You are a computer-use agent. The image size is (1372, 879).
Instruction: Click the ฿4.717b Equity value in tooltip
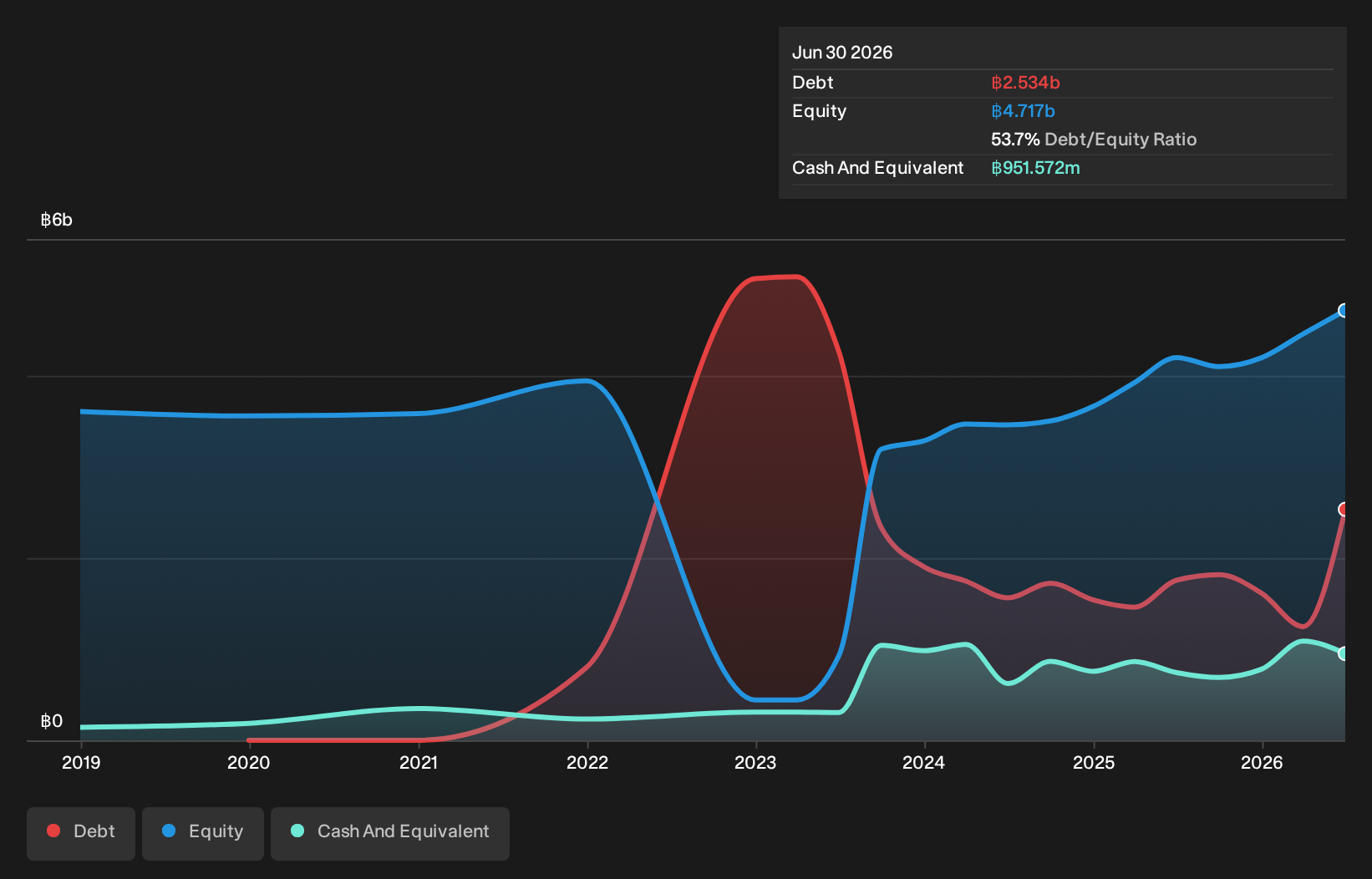tap(1023, 111)
